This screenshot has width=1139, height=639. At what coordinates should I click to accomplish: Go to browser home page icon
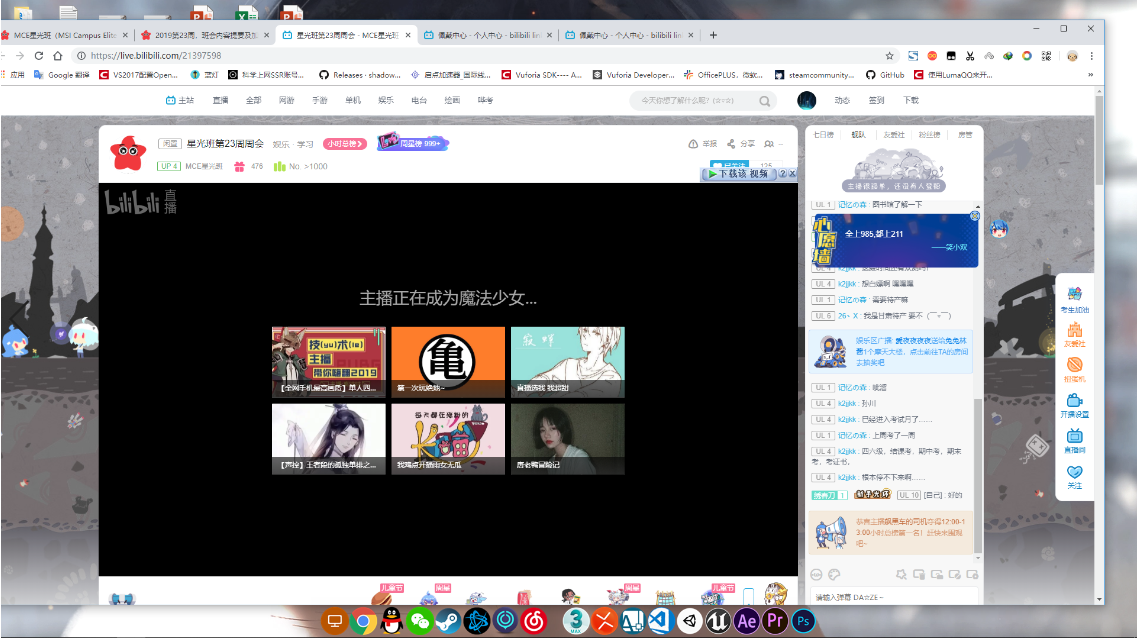coord(58,56)
